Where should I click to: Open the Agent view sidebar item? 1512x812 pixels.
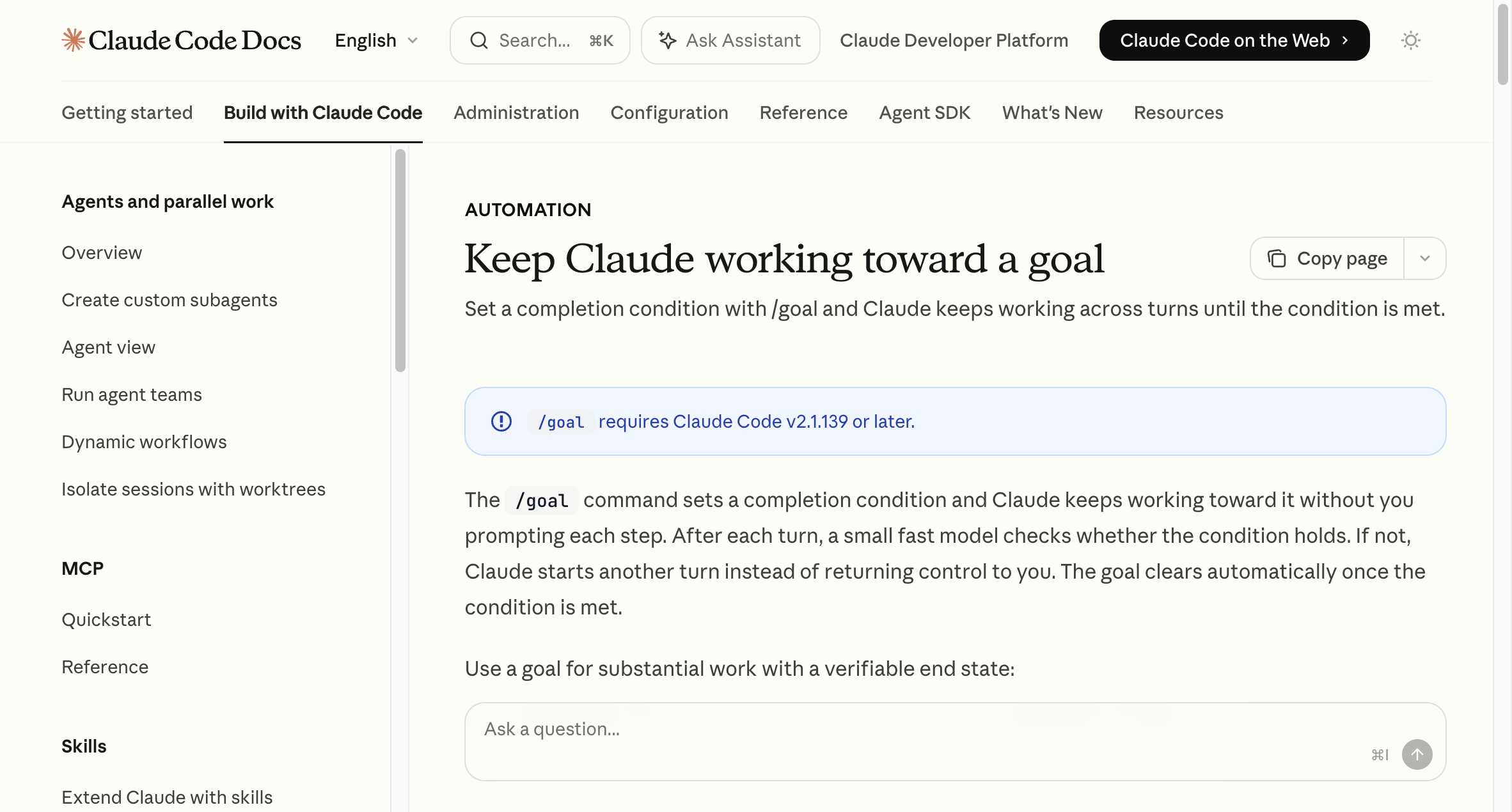(x=108, y=347)
